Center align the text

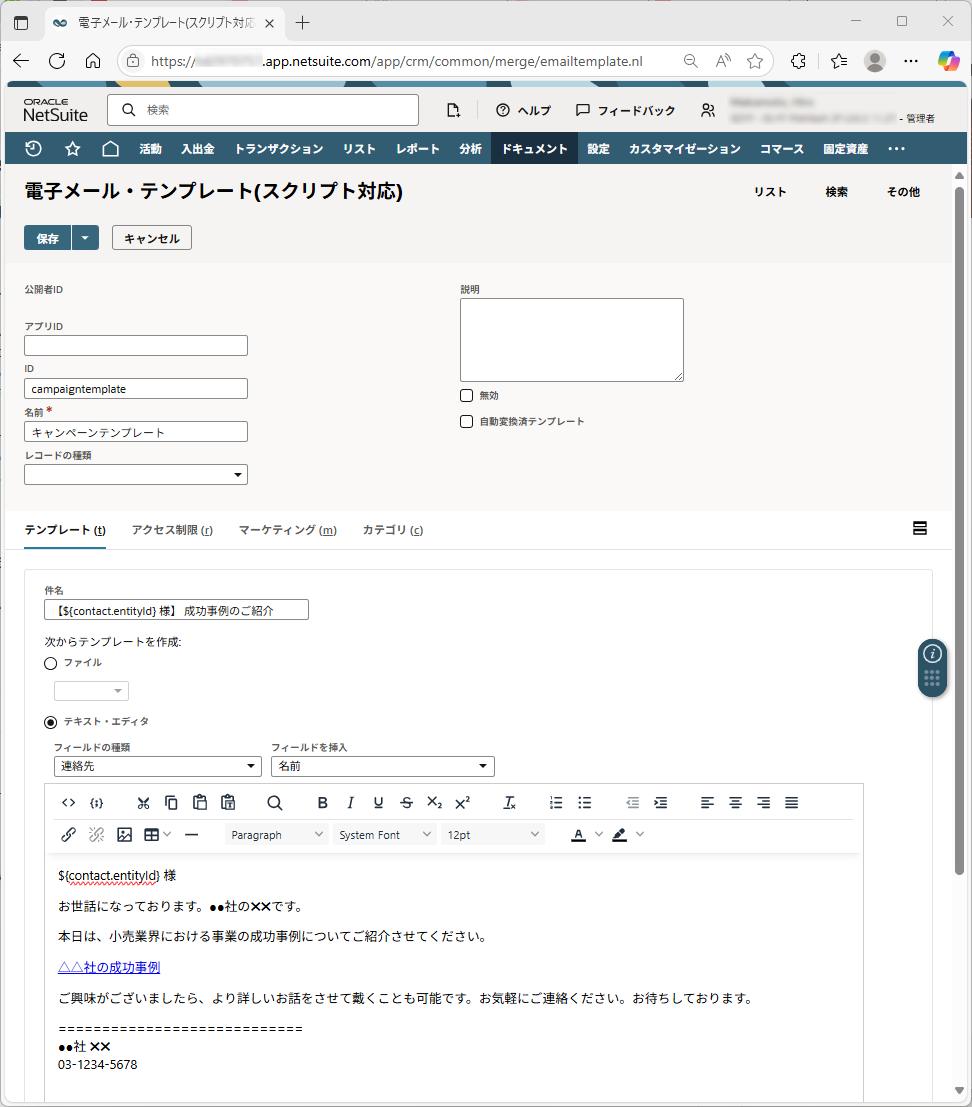coord(736,803)
